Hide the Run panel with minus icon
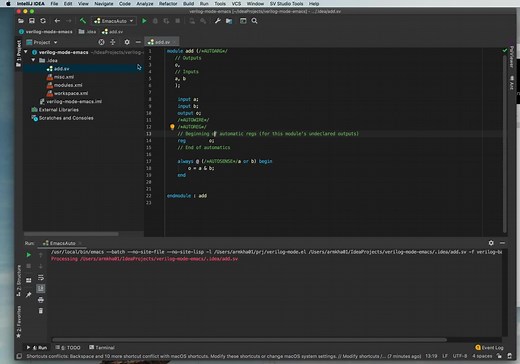Image resolution: width=520 pixels, height=364 pixels. click(502, 243)
